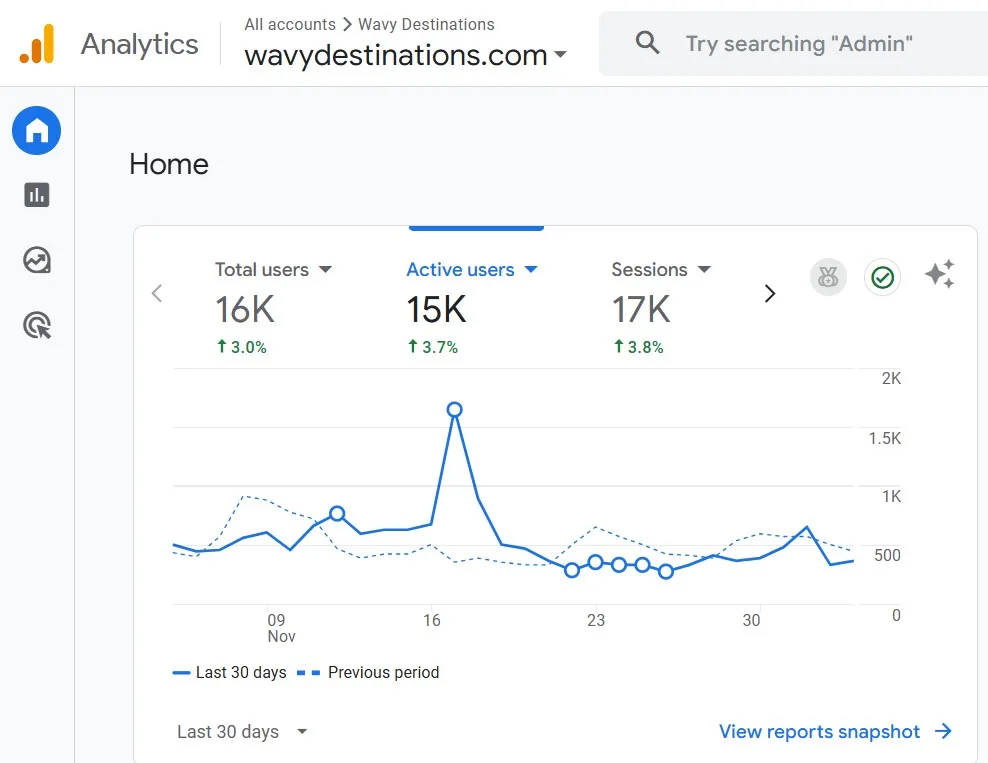Open the Explore section icon
The image size is (988, 763).
[x=36, y=260]
